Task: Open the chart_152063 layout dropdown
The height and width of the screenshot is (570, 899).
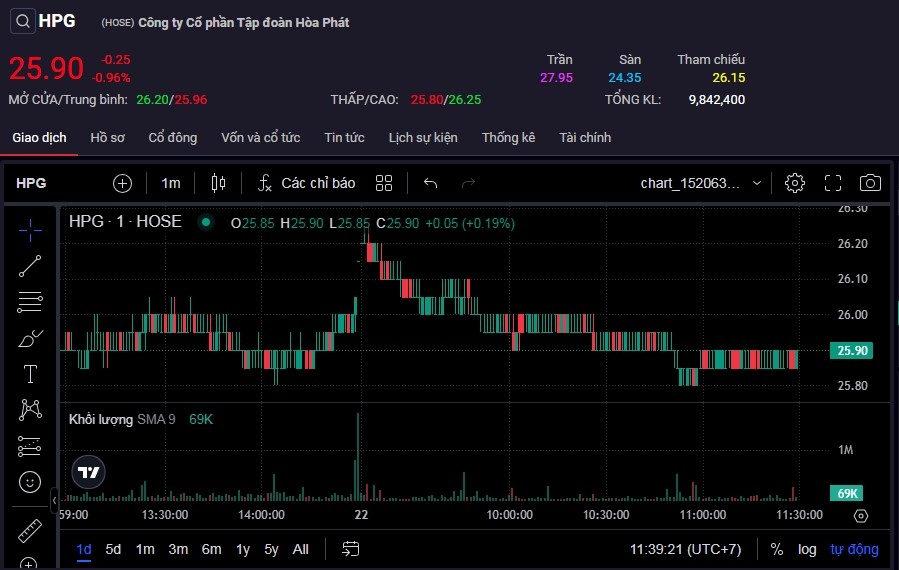Action: (x=701, y=183)
